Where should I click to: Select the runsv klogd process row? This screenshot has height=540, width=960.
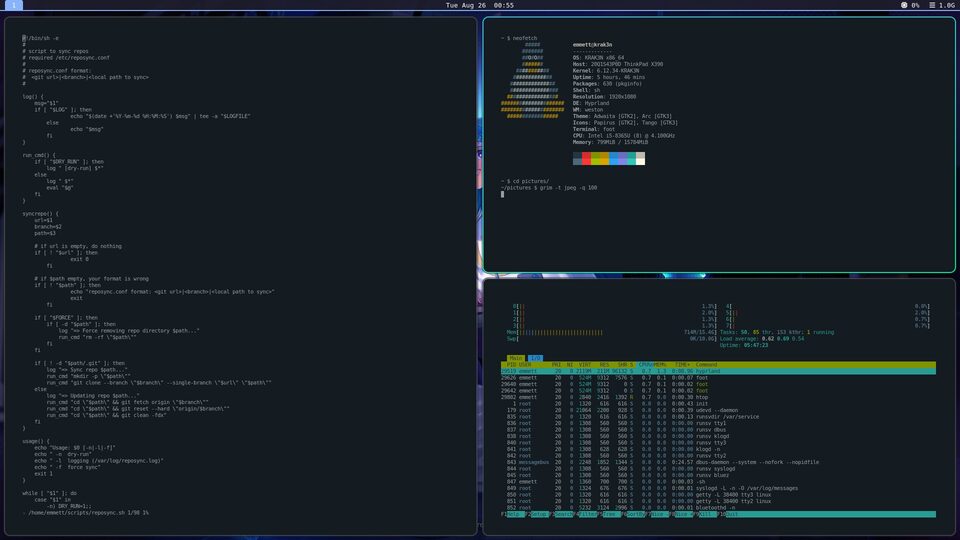pos(718,437)
